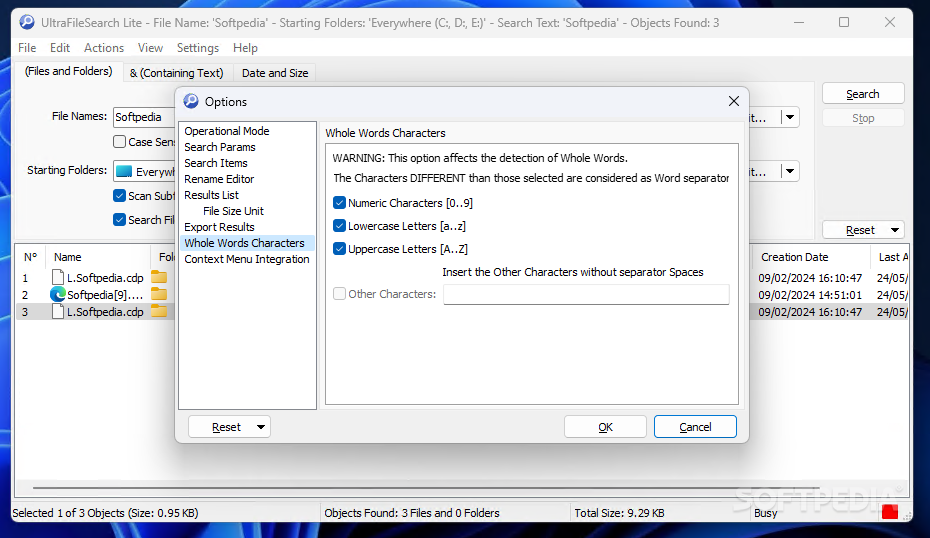Click the Search button
The image size is (930, 538).
(x=863, y=94)
